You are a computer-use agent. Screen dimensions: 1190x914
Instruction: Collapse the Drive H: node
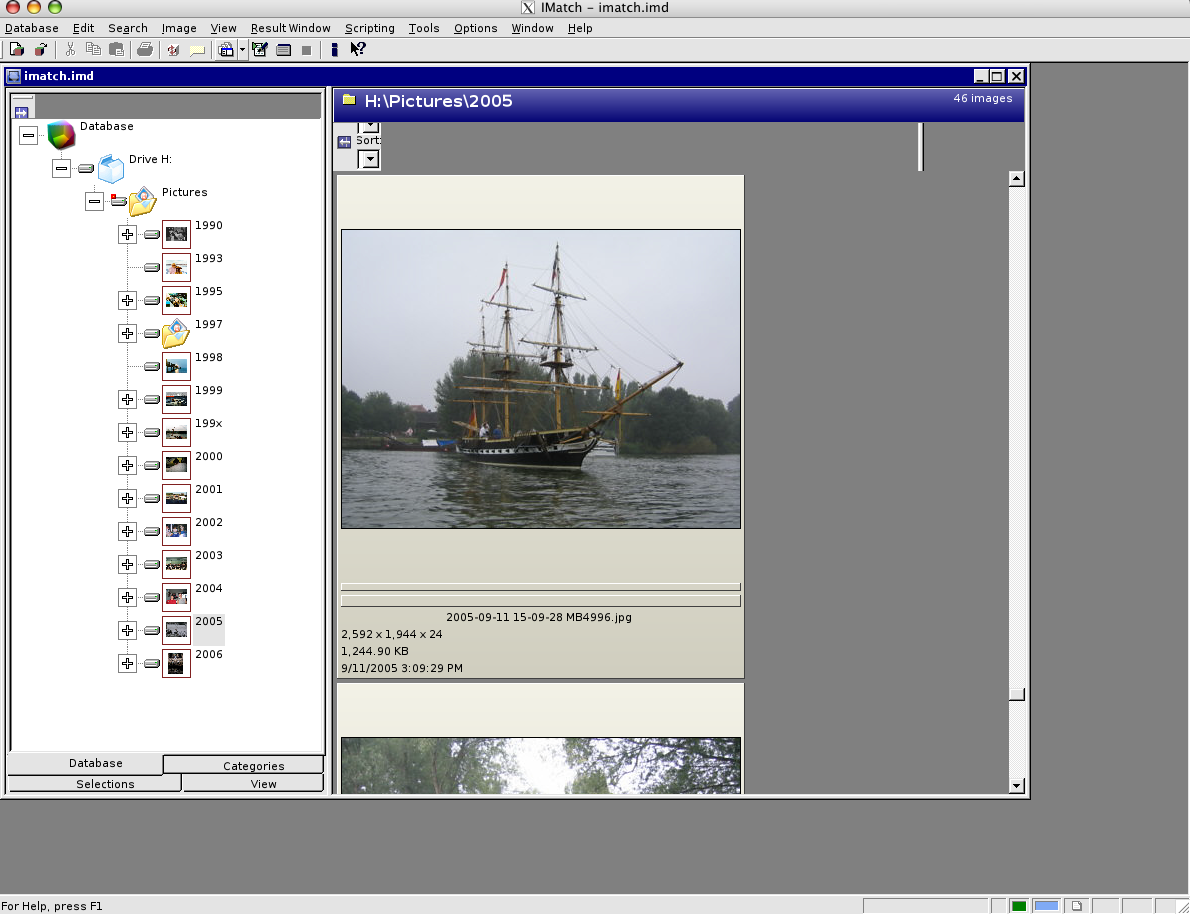click(x=61, y=168)
